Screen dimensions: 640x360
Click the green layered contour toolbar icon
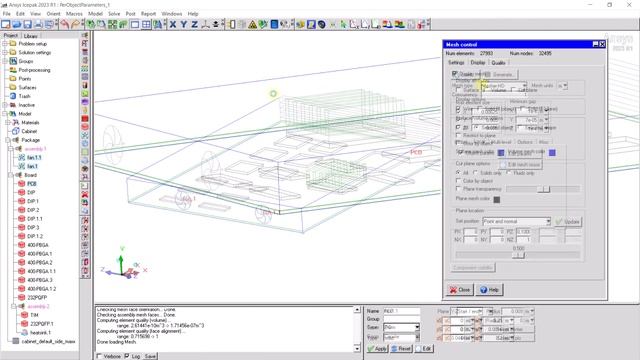tap(400, 24)
